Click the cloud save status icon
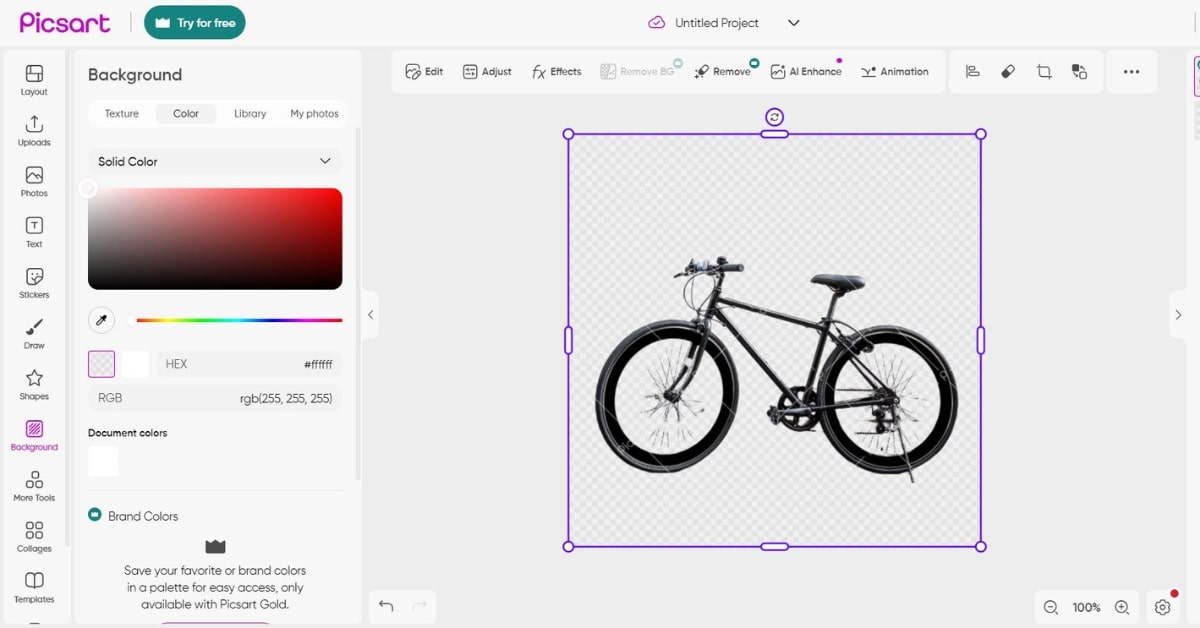This screenshot has width=1200, height=628. [657, 22]
